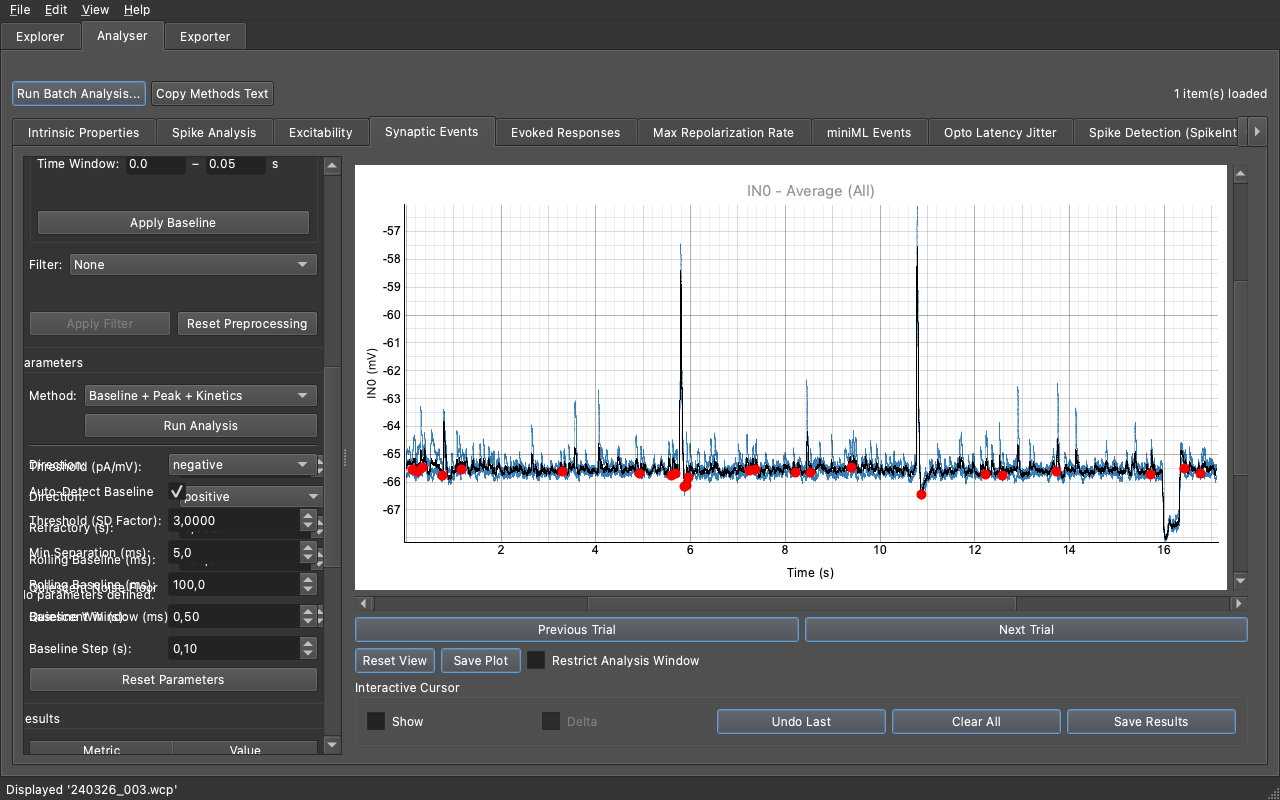Open the Filter dropdown set to None
Image resolution: width=1280 pixels, height=800 pixels.
coord(193,265)
